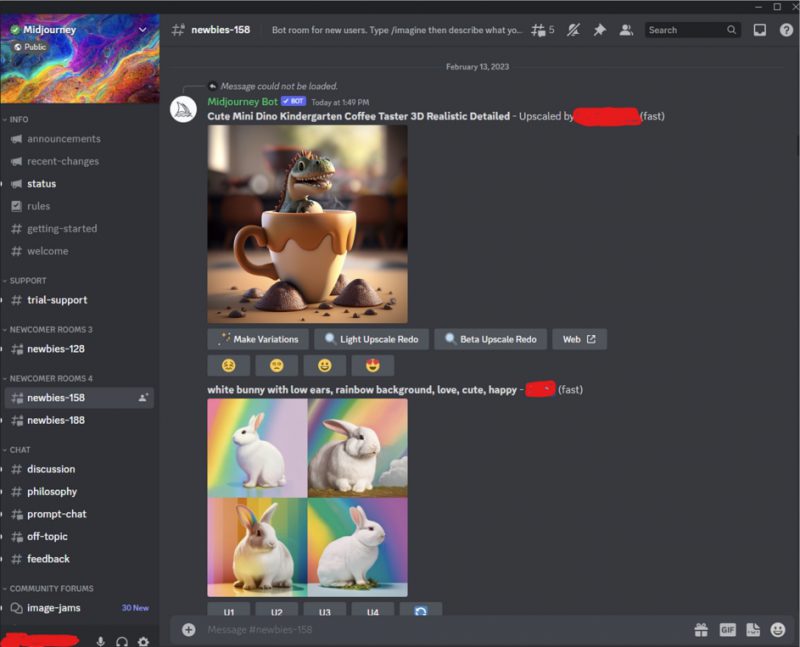Collapse the NEWCOMER ROOMS 4 category
The height and width of the screenshot is (647, 800).
click(x=50, y=378)
